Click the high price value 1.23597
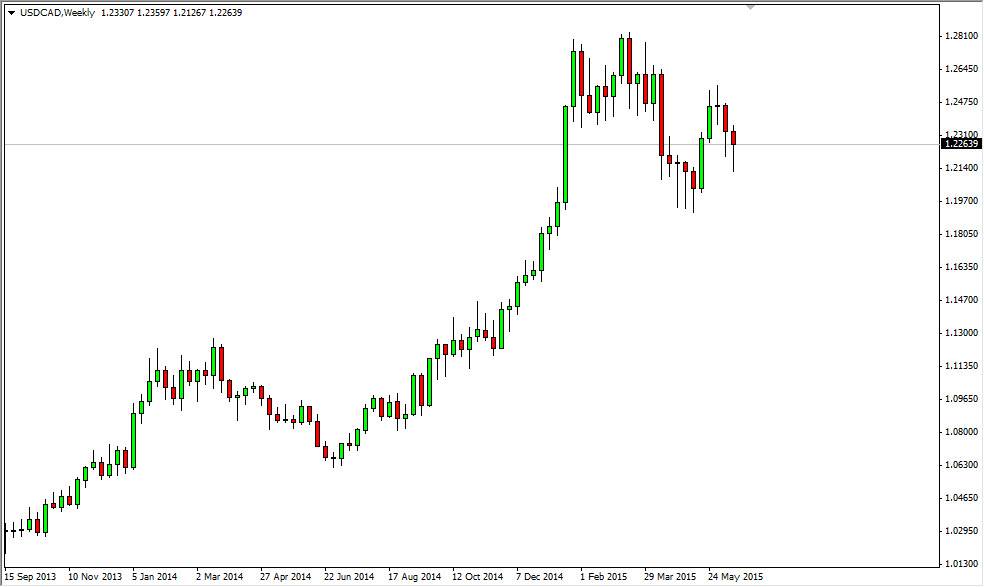 coord(152,13)
